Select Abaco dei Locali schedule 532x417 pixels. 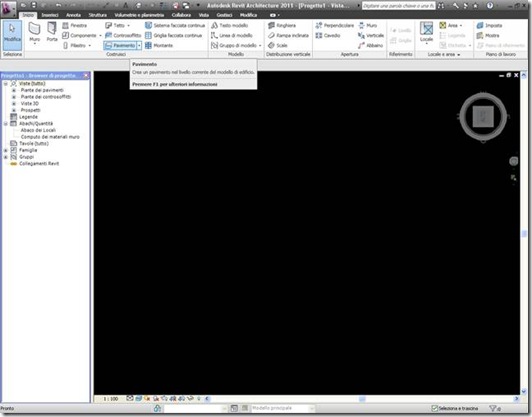pyautogui.click(x=38, y=130)
